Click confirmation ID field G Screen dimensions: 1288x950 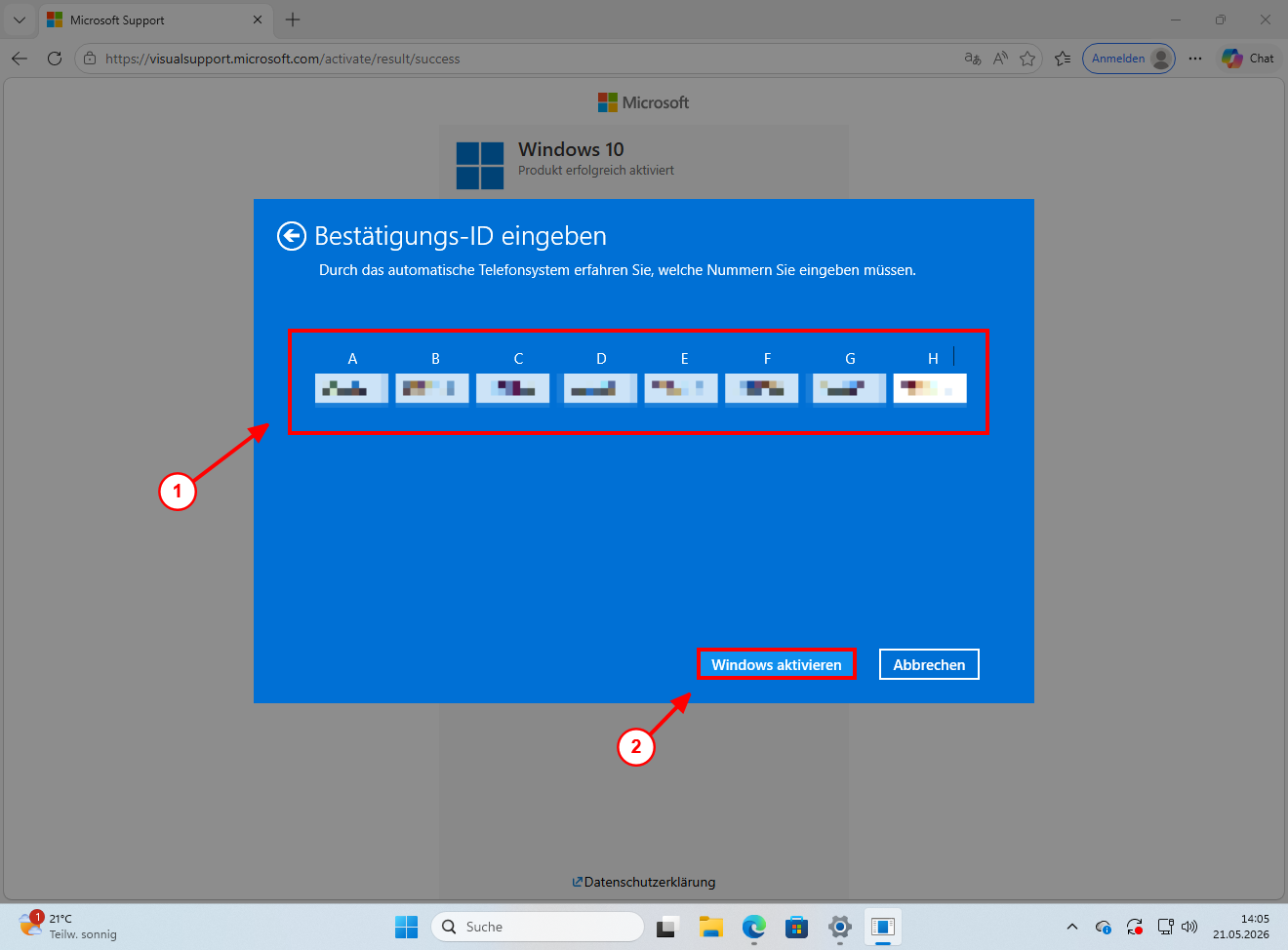point(849,388)
